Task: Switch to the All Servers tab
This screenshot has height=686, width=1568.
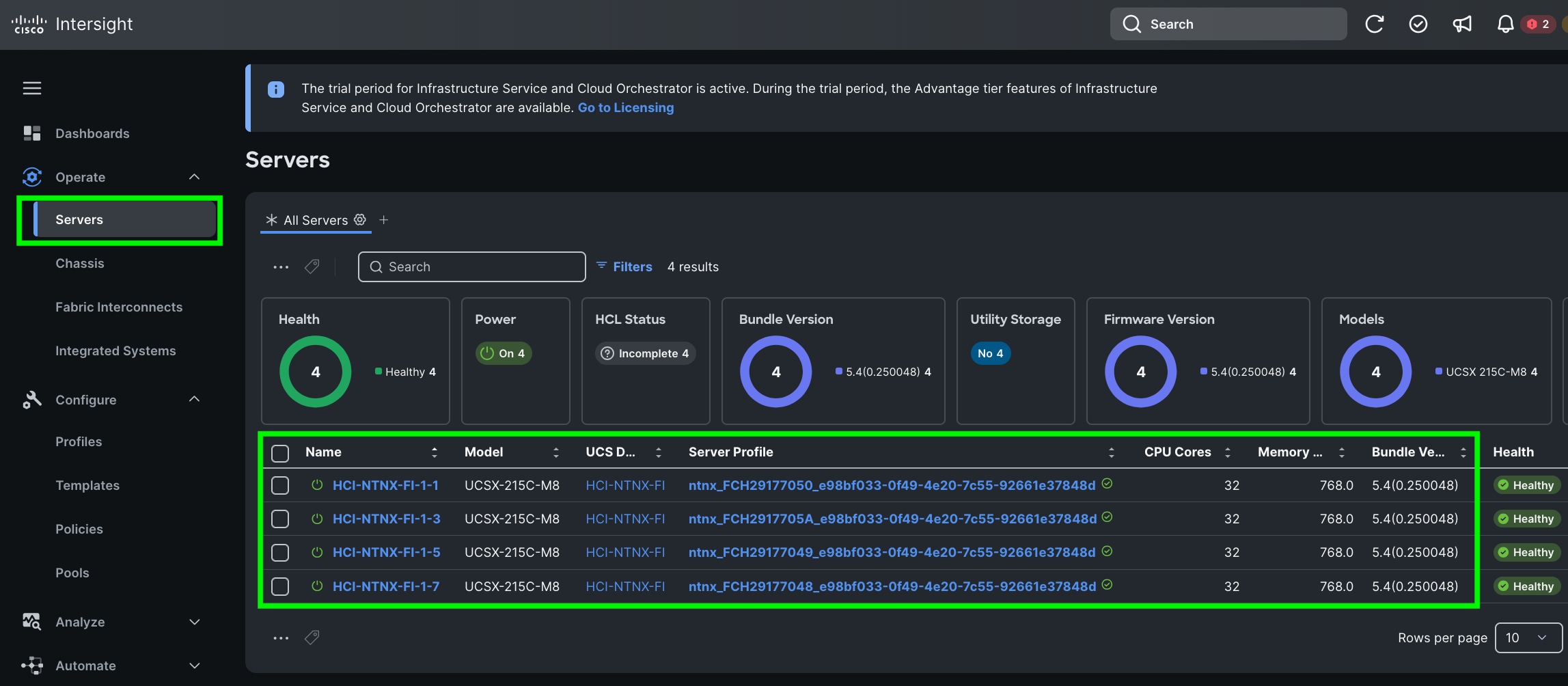Action: pos(315,219)
